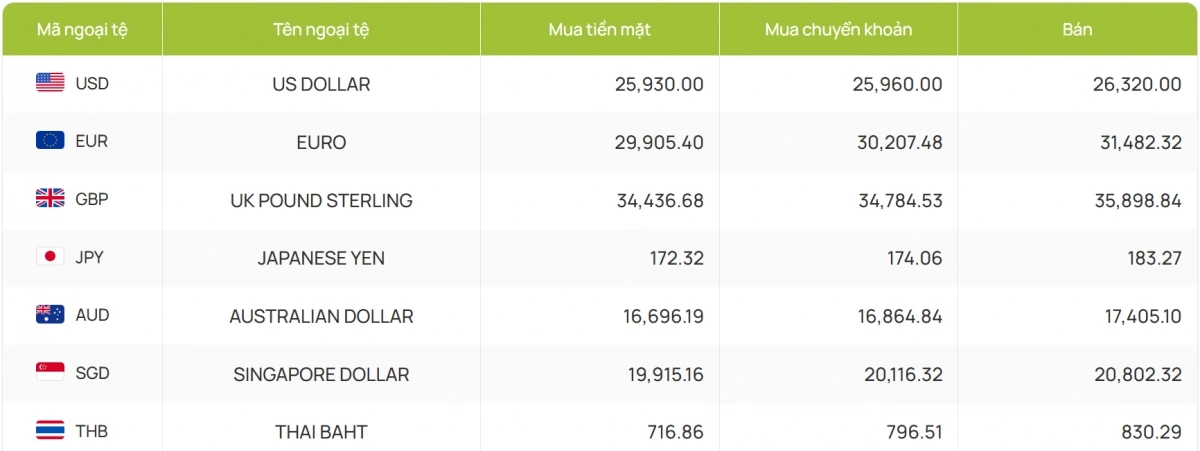Click the United Kingdom flag icon
Image resolution: width=1200 pixels, height=451 pixels.
pyautogui.click(x=50, y=199)
